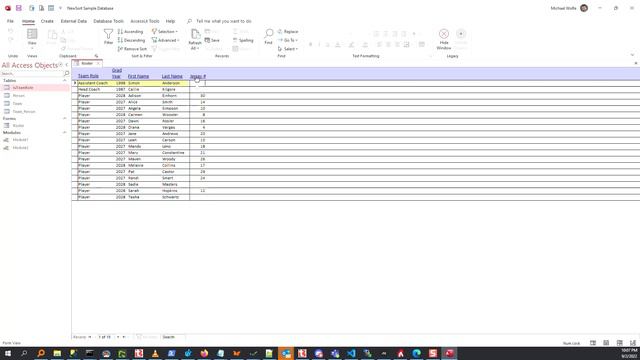The image size is (640, 360).
Task: Close the Roster tab
Action: click(98, 63)
